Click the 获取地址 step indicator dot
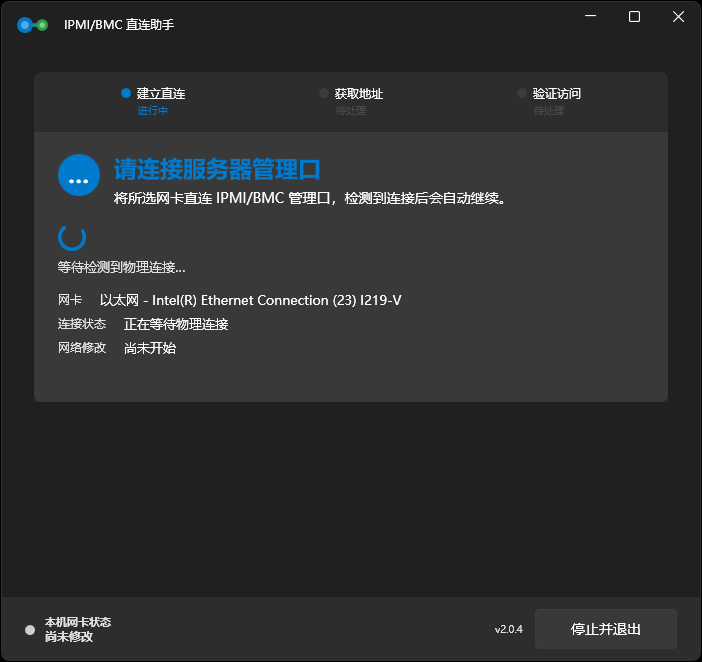702x662 pixels. (x=324, y=93)
